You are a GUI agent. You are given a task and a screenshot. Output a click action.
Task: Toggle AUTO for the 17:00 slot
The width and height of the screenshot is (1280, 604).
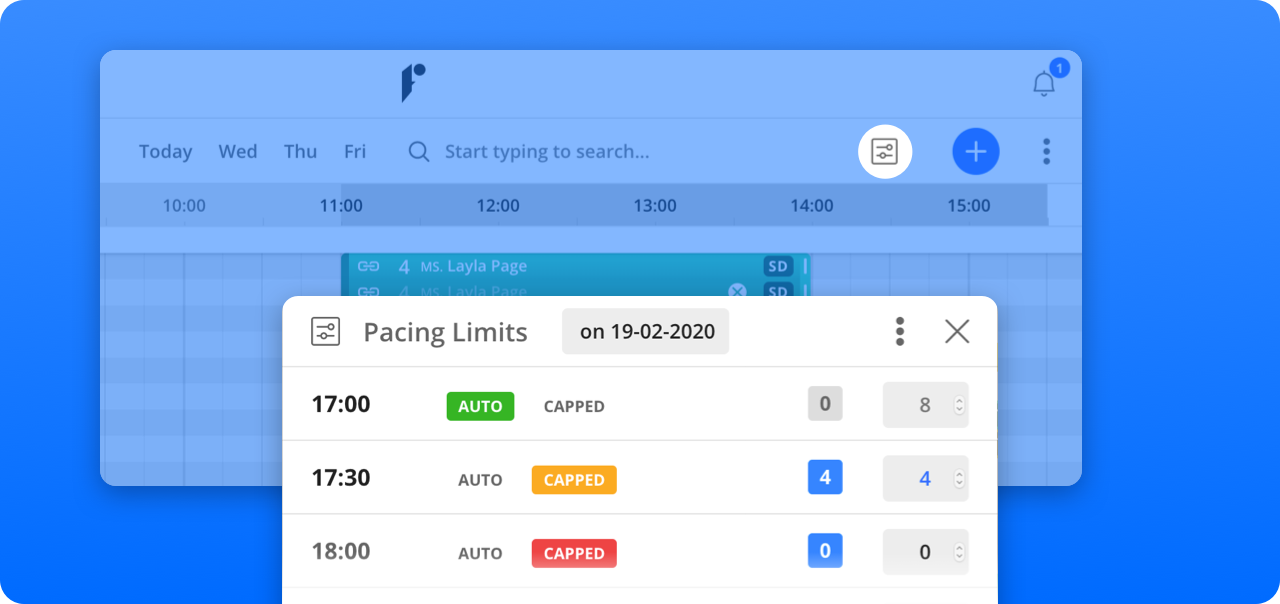(x=480, y=406)
